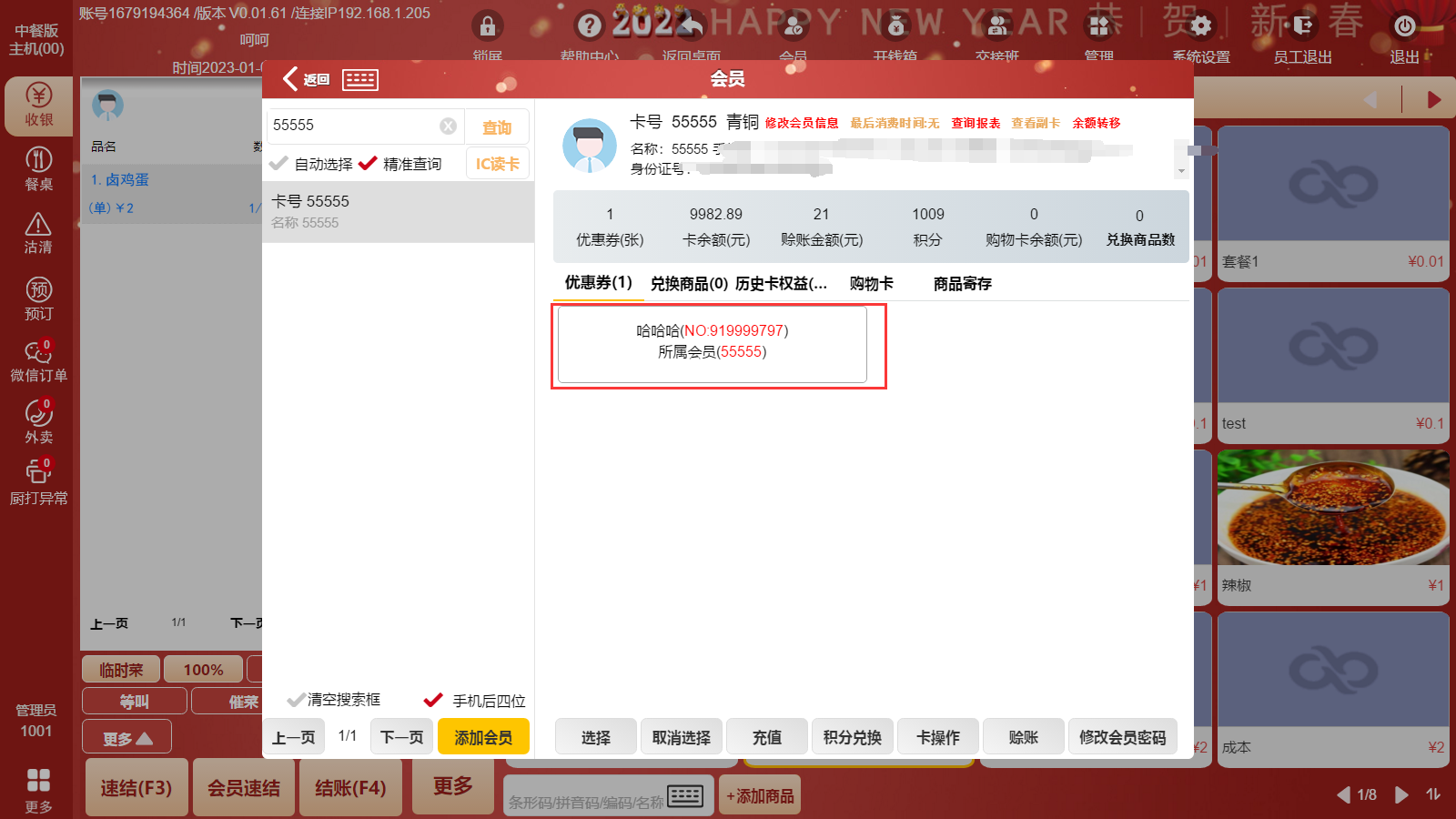Open the 更多 grid icon in sidebar
The width and height of the screenshot is (1456, 819).
click(x=38, y=790)
